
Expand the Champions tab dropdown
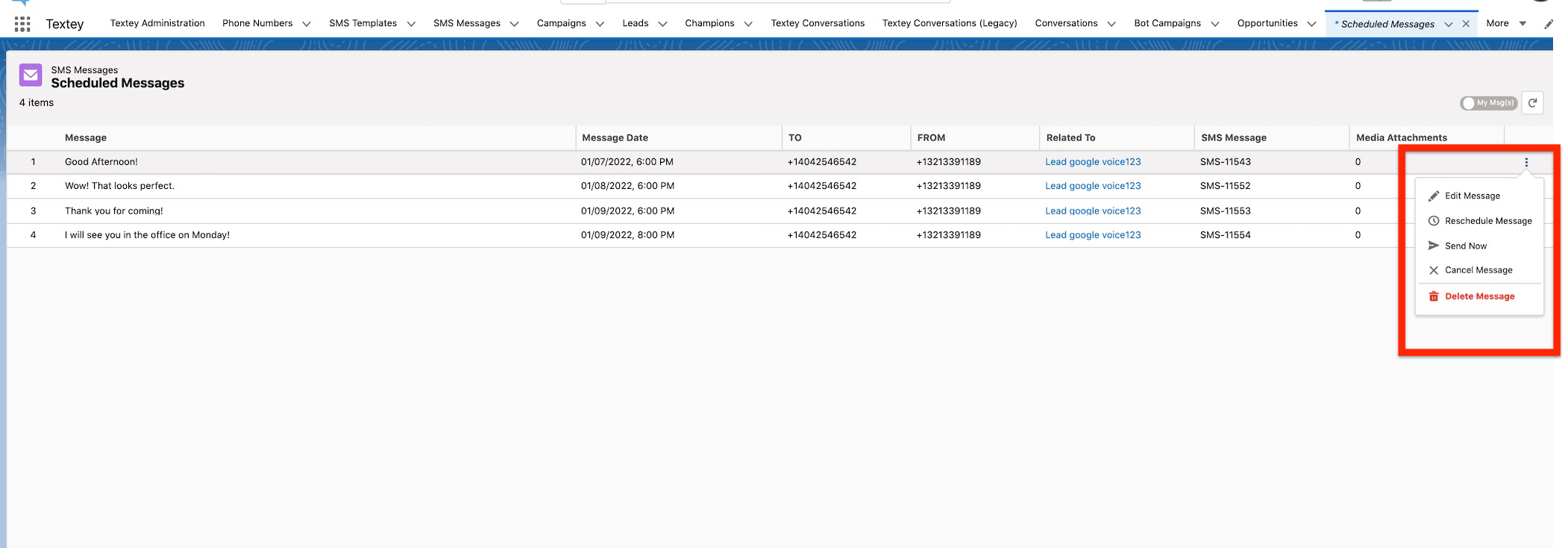[748, 24]
